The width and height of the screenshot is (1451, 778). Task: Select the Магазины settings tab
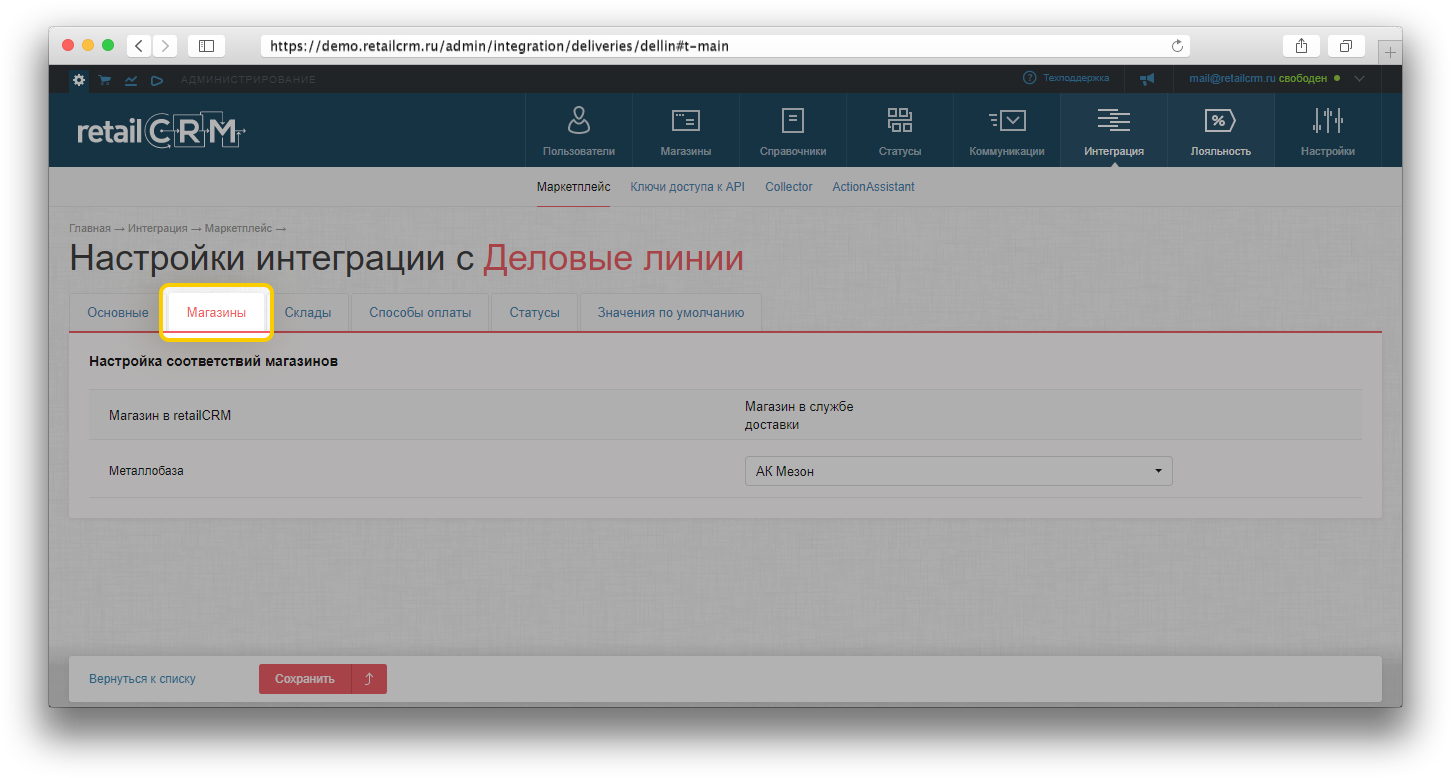(x=216, y=312)
